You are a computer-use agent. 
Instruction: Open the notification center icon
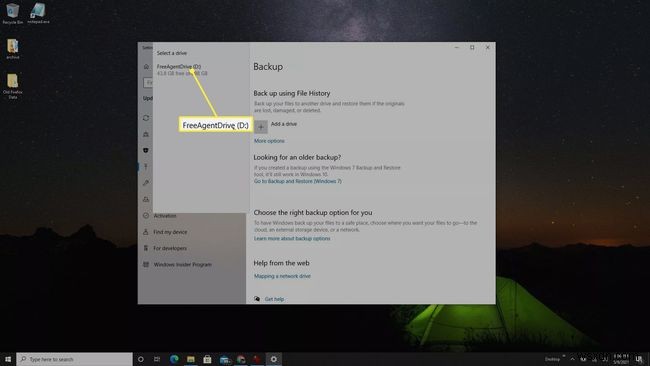click(639, 359)
